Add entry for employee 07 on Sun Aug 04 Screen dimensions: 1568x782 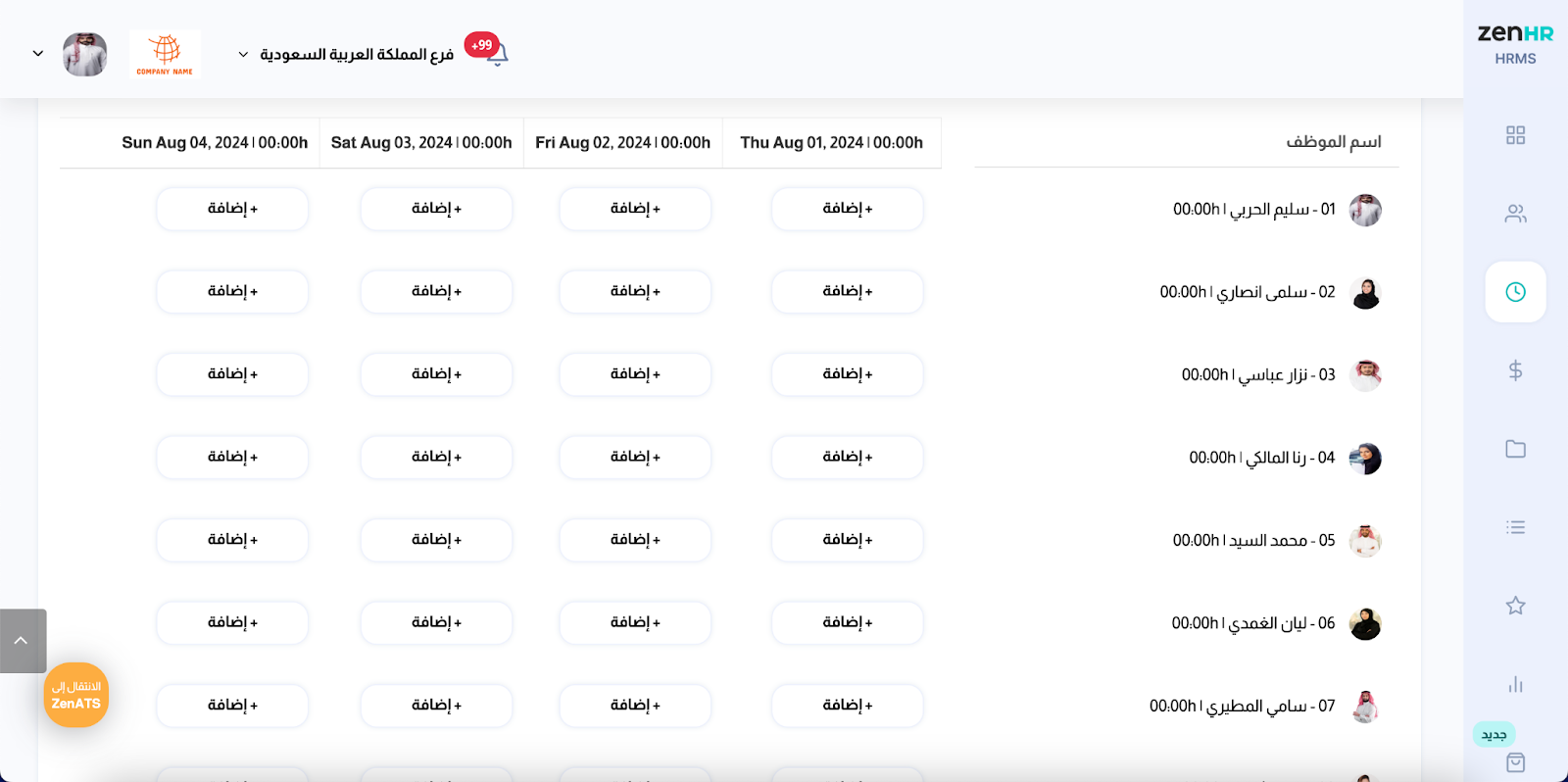pyautogui.click(x=232, y=706)
